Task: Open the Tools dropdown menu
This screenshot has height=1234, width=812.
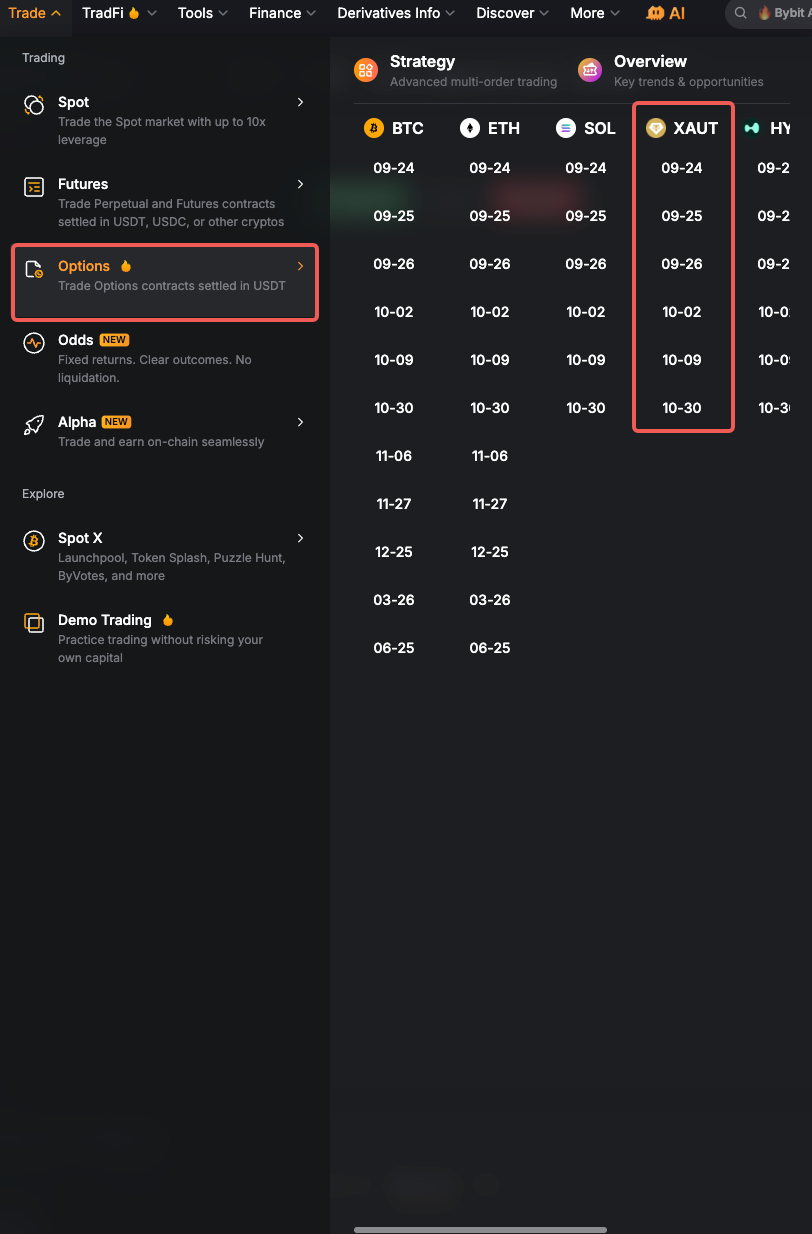Action: [203, 13]
